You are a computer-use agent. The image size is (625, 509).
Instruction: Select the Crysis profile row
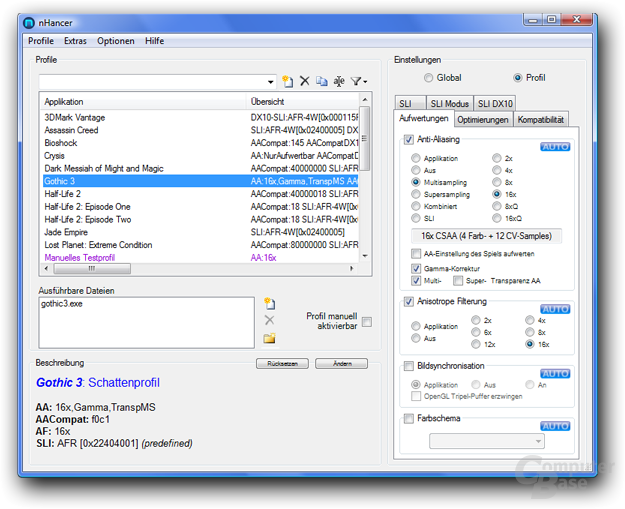pos(200,155)
